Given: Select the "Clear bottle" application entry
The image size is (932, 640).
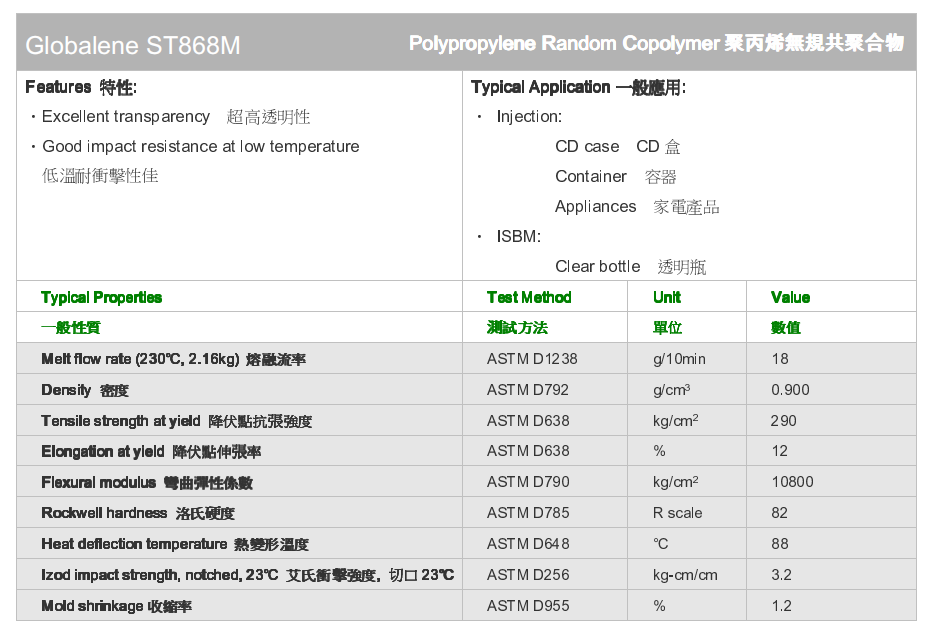Looking at the screenshot, I should [597, 266].
